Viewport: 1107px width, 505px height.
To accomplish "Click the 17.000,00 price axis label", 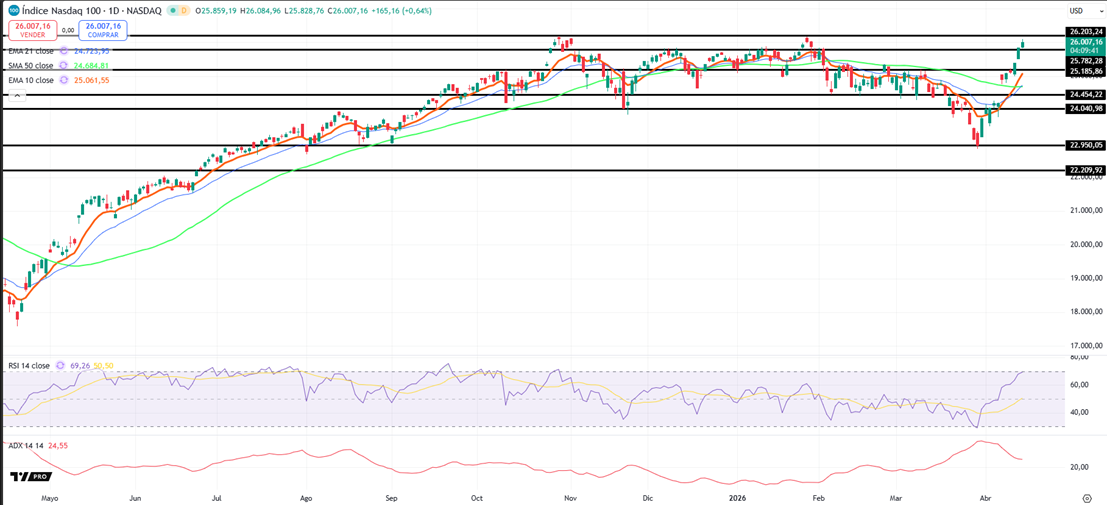I will click(x=1086, y=345).
